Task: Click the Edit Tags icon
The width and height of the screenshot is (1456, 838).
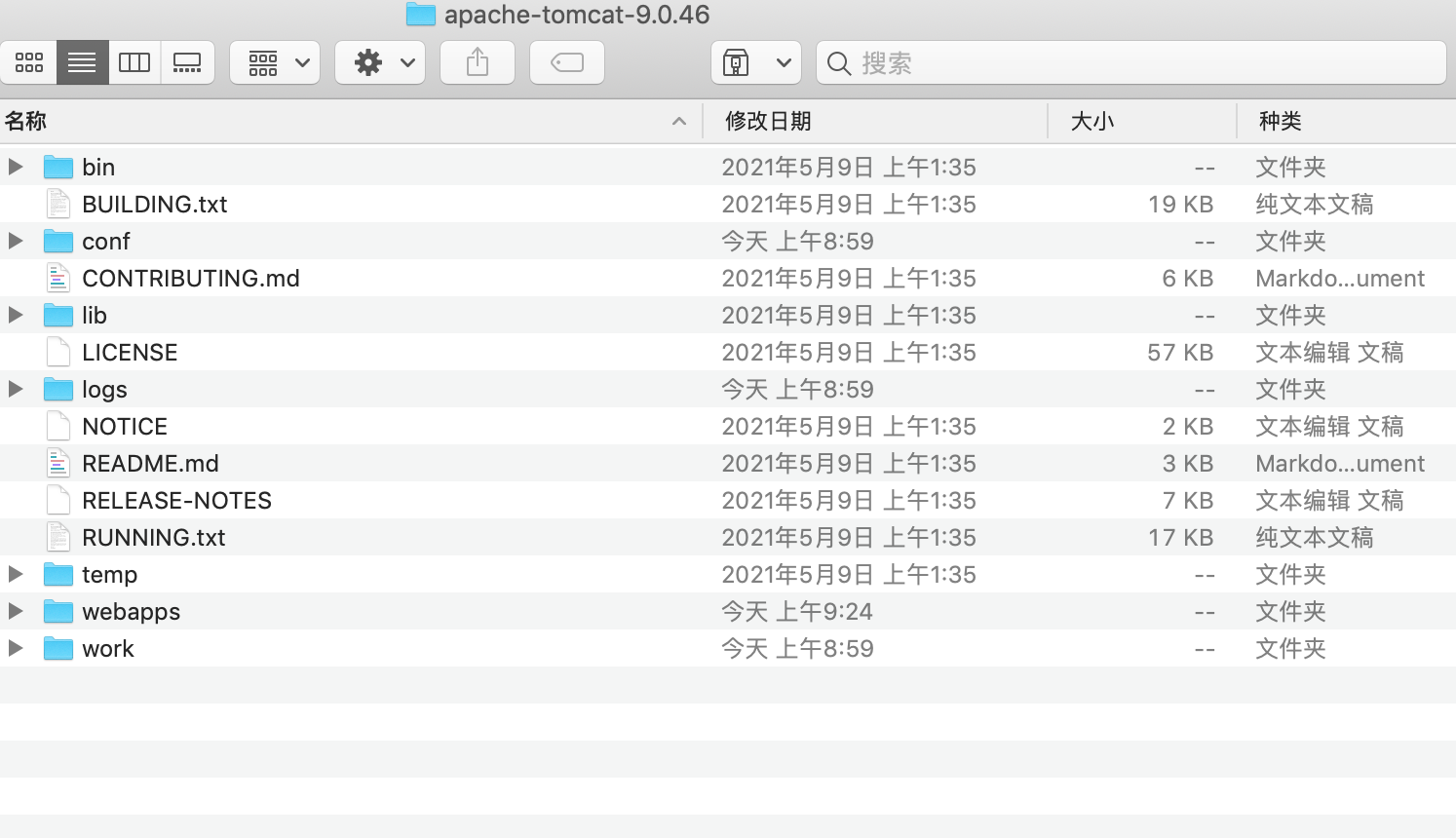Action: click(x=566, y=61)
